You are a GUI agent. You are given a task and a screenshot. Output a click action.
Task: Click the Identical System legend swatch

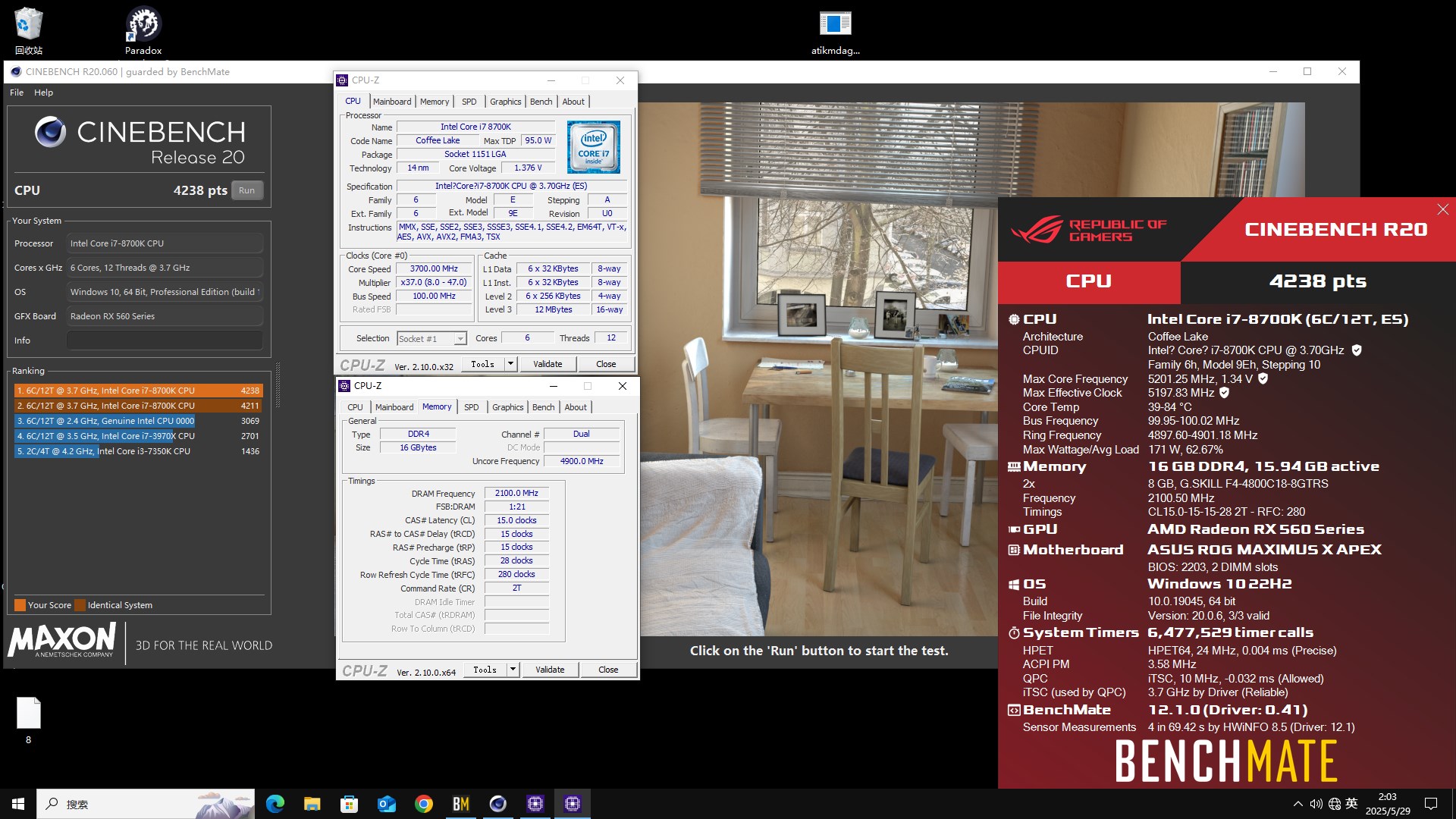coord(80,605)
